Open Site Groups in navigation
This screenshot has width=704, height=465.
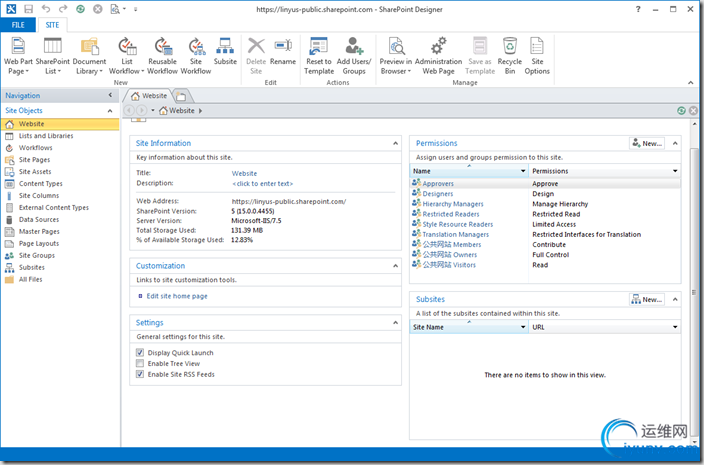click(x=37, y=255)
